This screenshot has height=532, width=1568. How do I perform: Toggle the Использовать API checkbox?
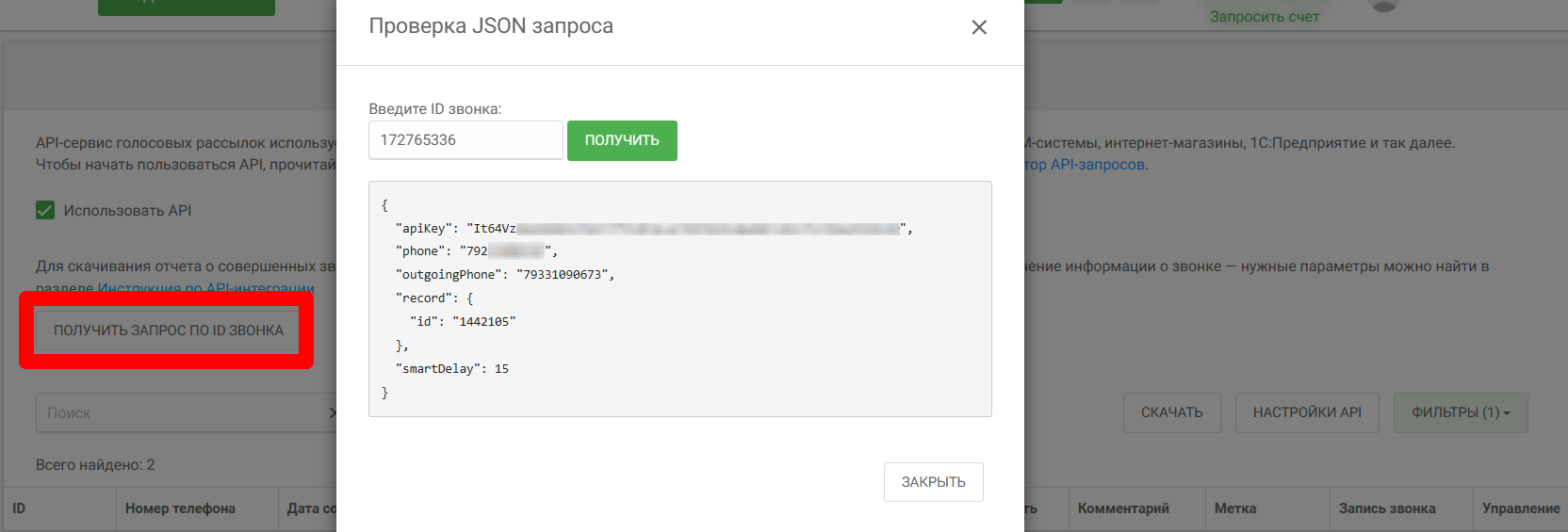tap(45, 211)
